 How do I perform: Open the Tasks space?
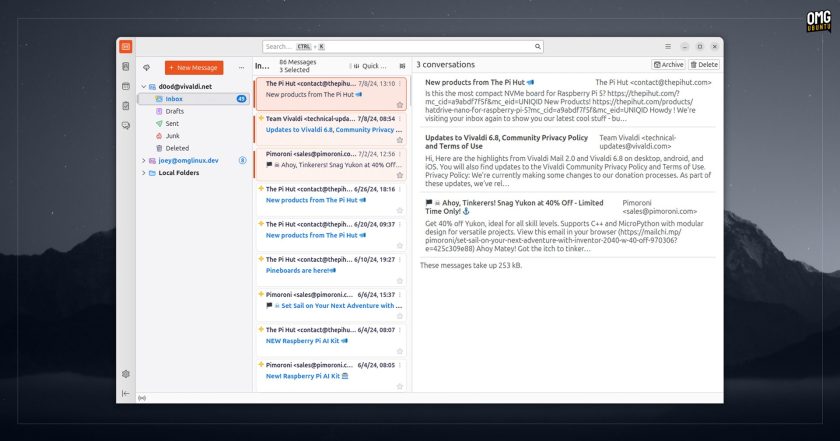125,106
